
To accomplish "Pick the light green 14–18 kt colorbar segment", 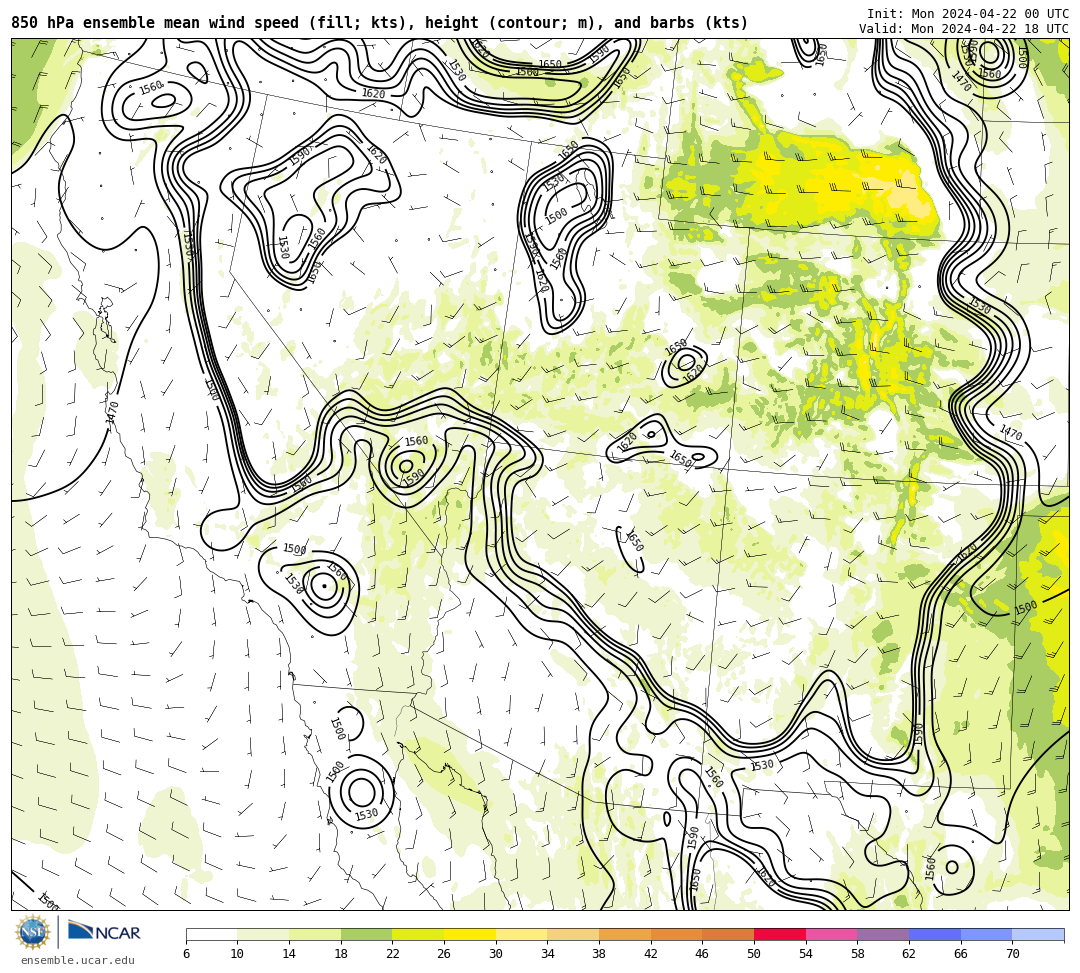I will coord(315,934).
